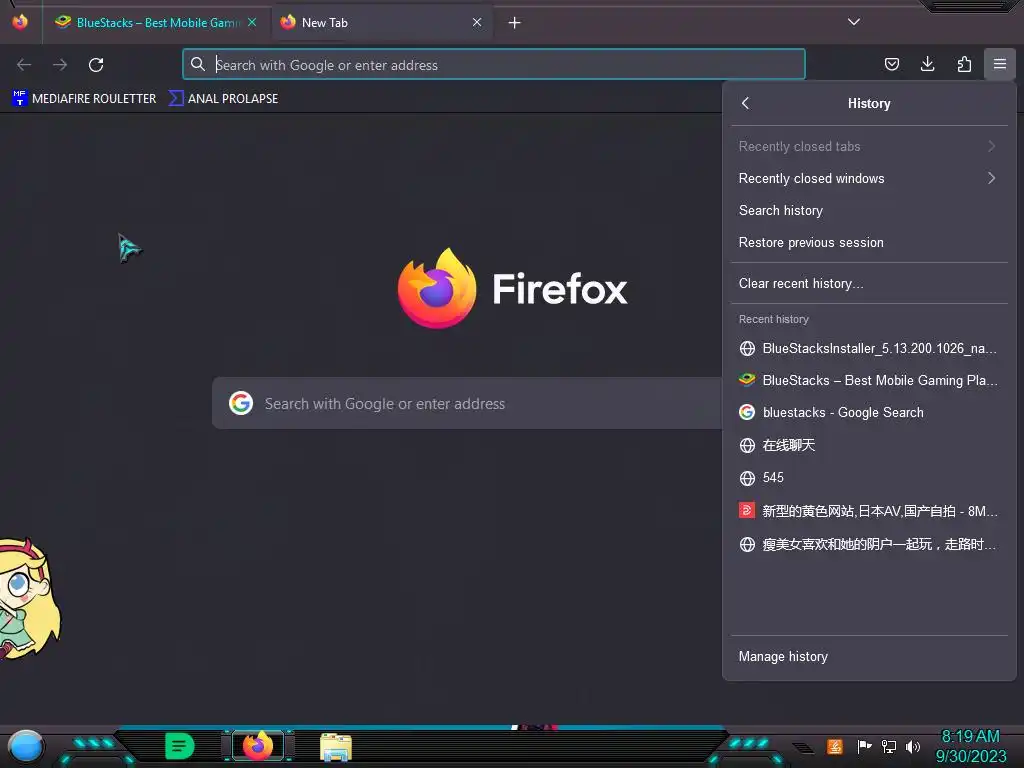Screen dimensions: 1024x768
Task: Click the Google G logo in search box
Action: 241,404
